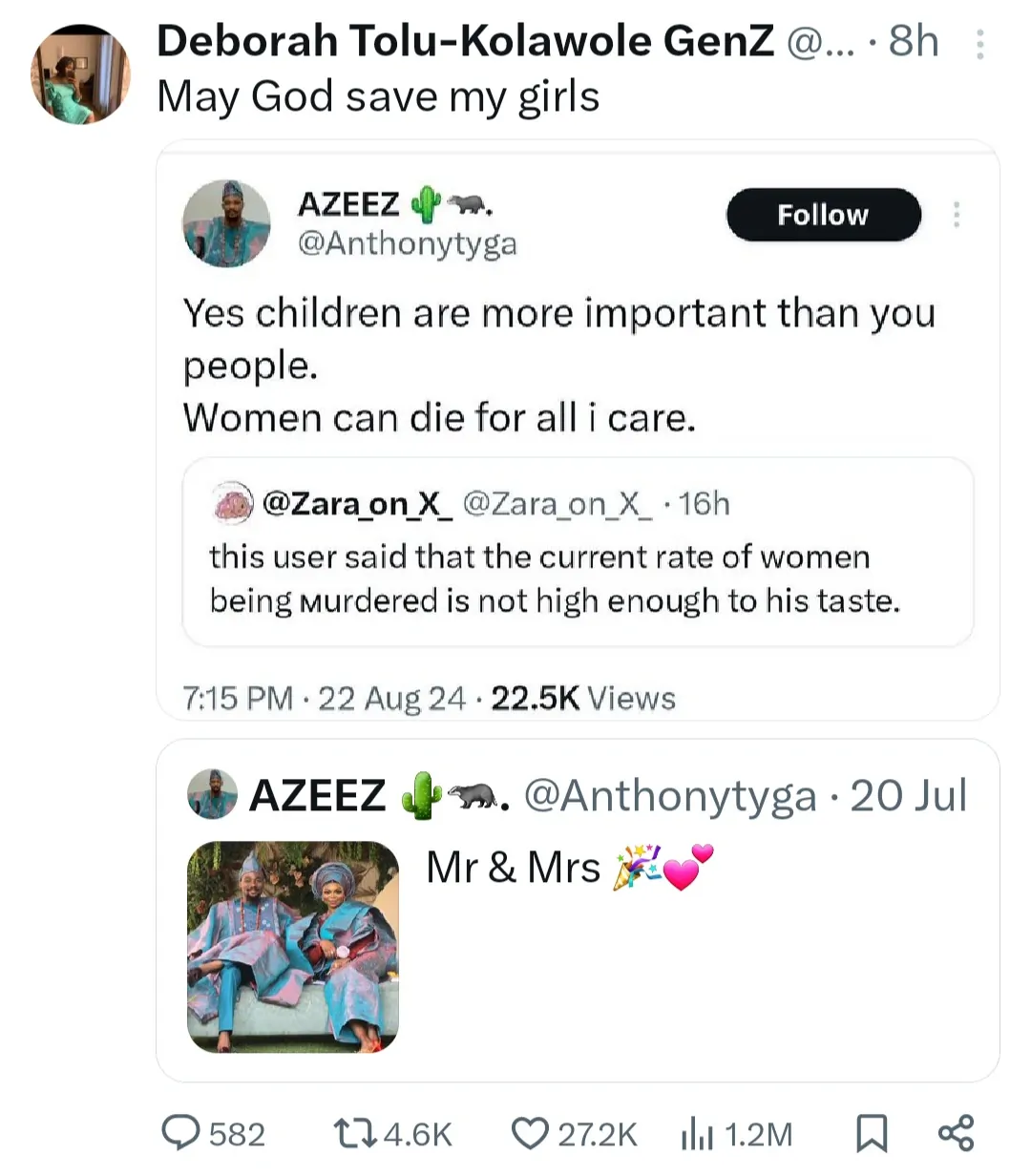View post analytics bar chart icon

click(x=697, y=1134)
